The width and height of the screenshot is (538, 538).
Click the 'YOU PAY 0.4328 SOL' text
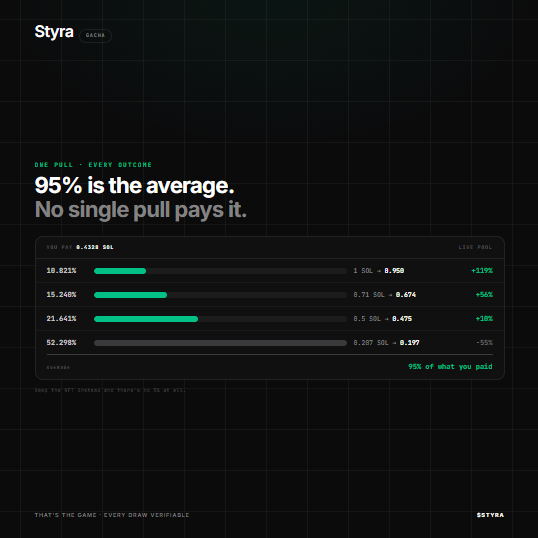[x=80, y=247]
